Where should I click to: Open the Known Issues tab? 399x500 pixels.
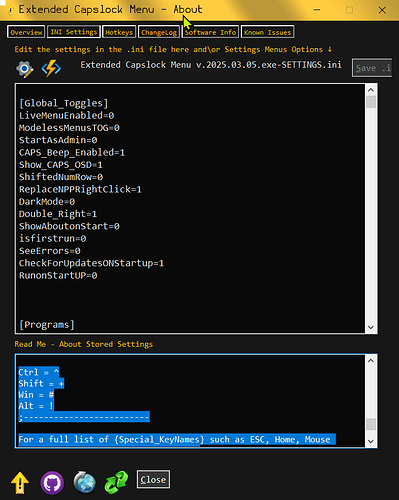[x=267, y=32]
